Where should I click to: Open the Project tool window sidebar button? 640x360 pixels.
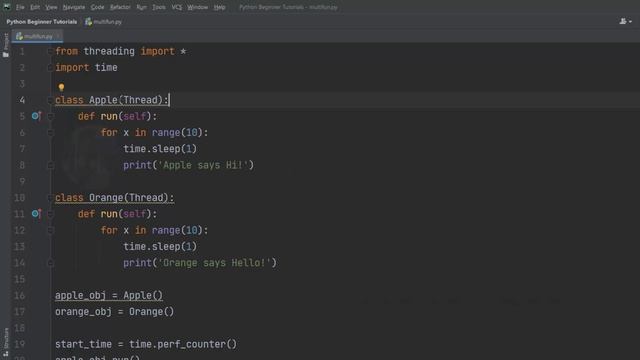[x=6, y=45]
